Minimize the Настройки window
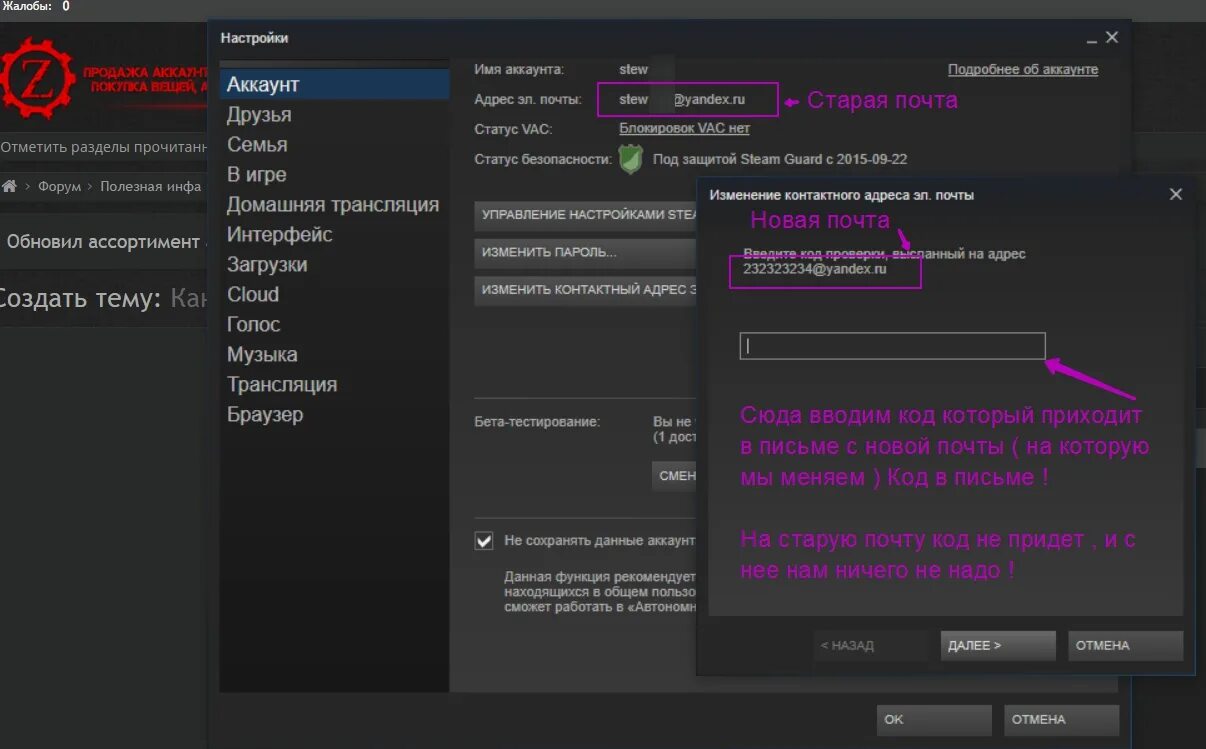Image resolution: width=1206 pixels, height=749 pixels. click(1091, 39)
